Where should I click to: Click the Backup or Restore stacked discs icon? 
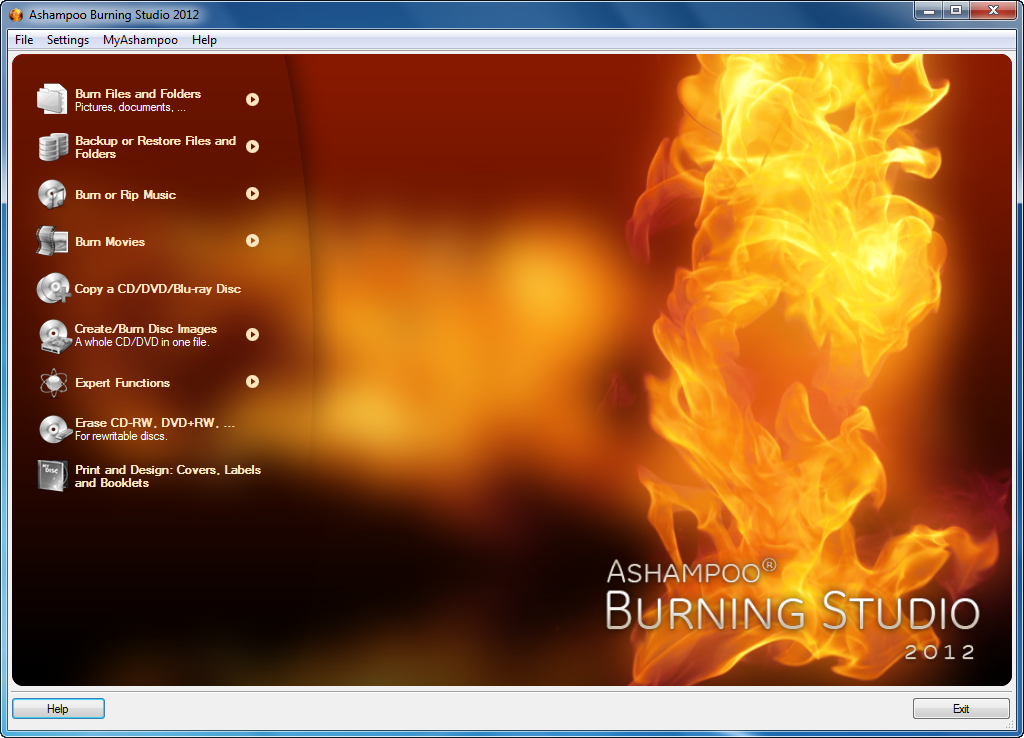click(x=53, y=146)
